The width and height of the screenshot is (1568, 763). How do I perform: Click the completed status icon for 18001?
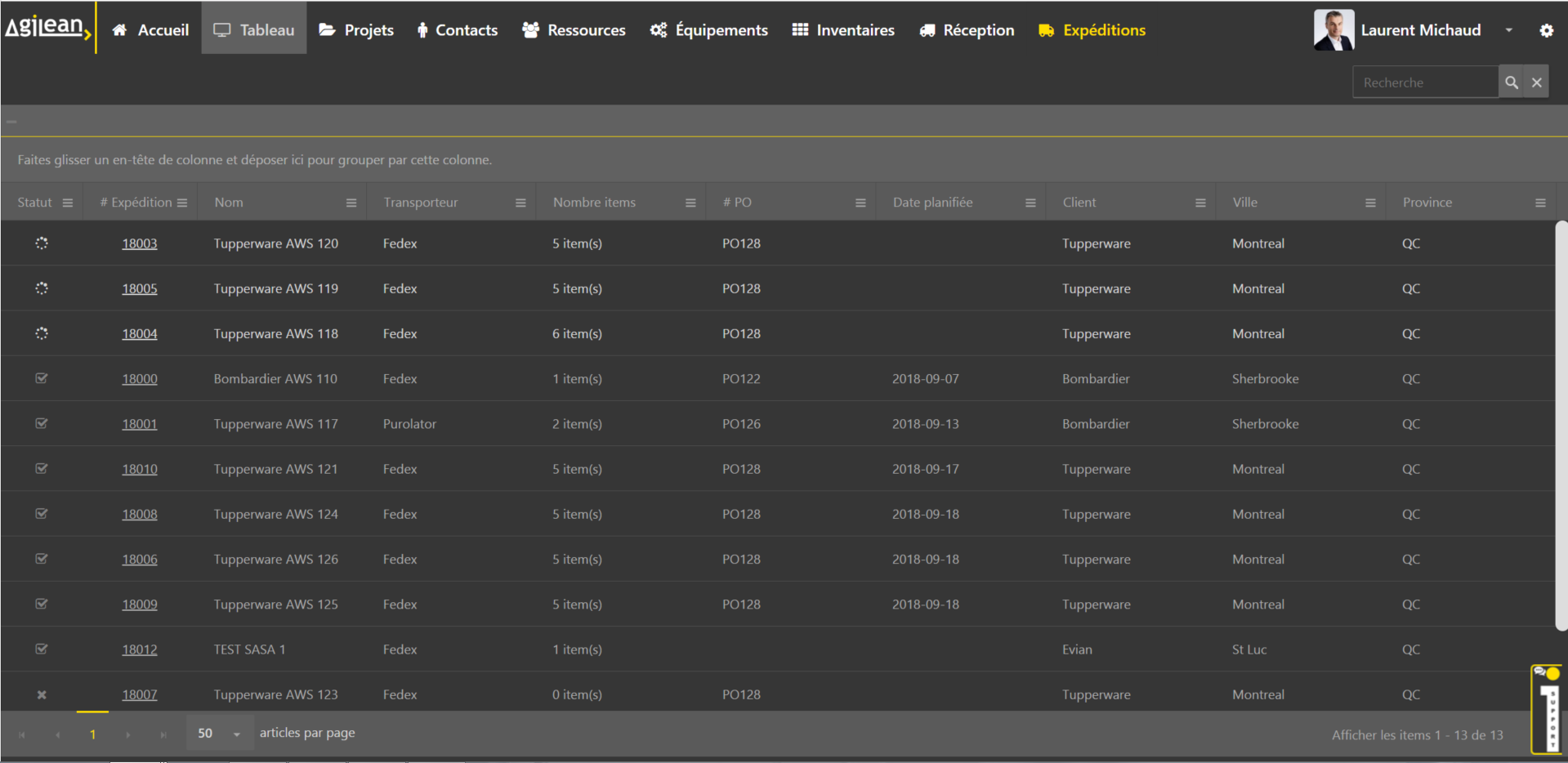[x=42, y=423]
